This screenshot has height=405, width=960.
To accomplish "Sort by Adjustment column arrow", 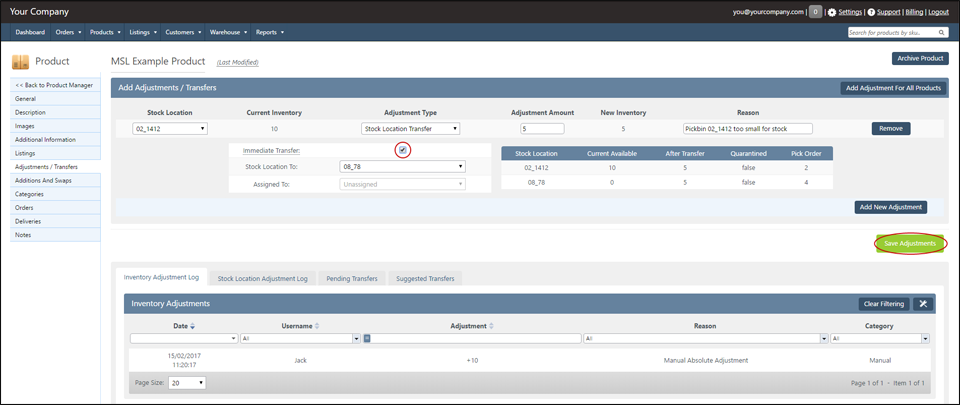I will click(491, 327).
